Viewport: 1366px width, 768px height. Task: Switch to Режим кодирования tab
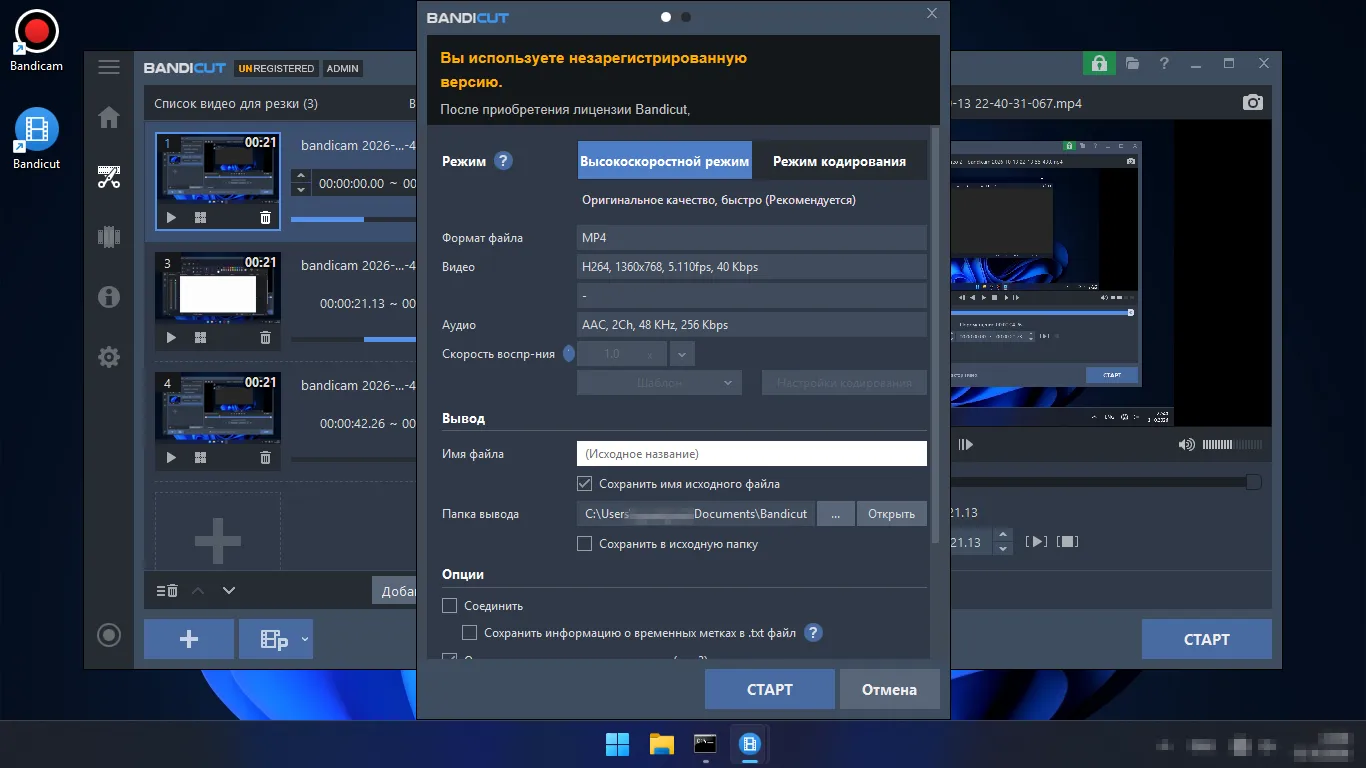[839, 160]
